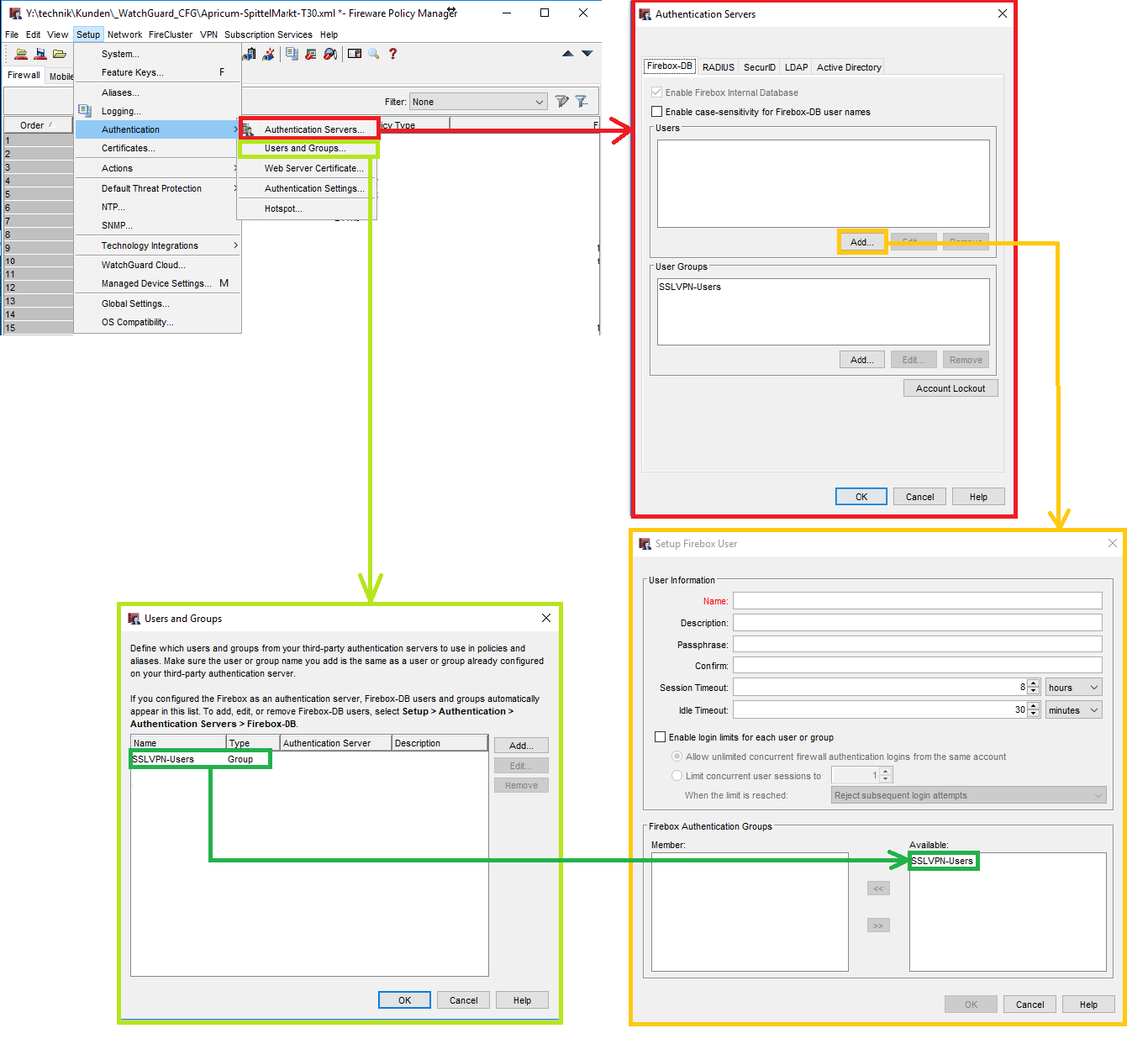Click the magnifying glass search icon
The image size is (1148, 1044).
[x=374, y=54]
